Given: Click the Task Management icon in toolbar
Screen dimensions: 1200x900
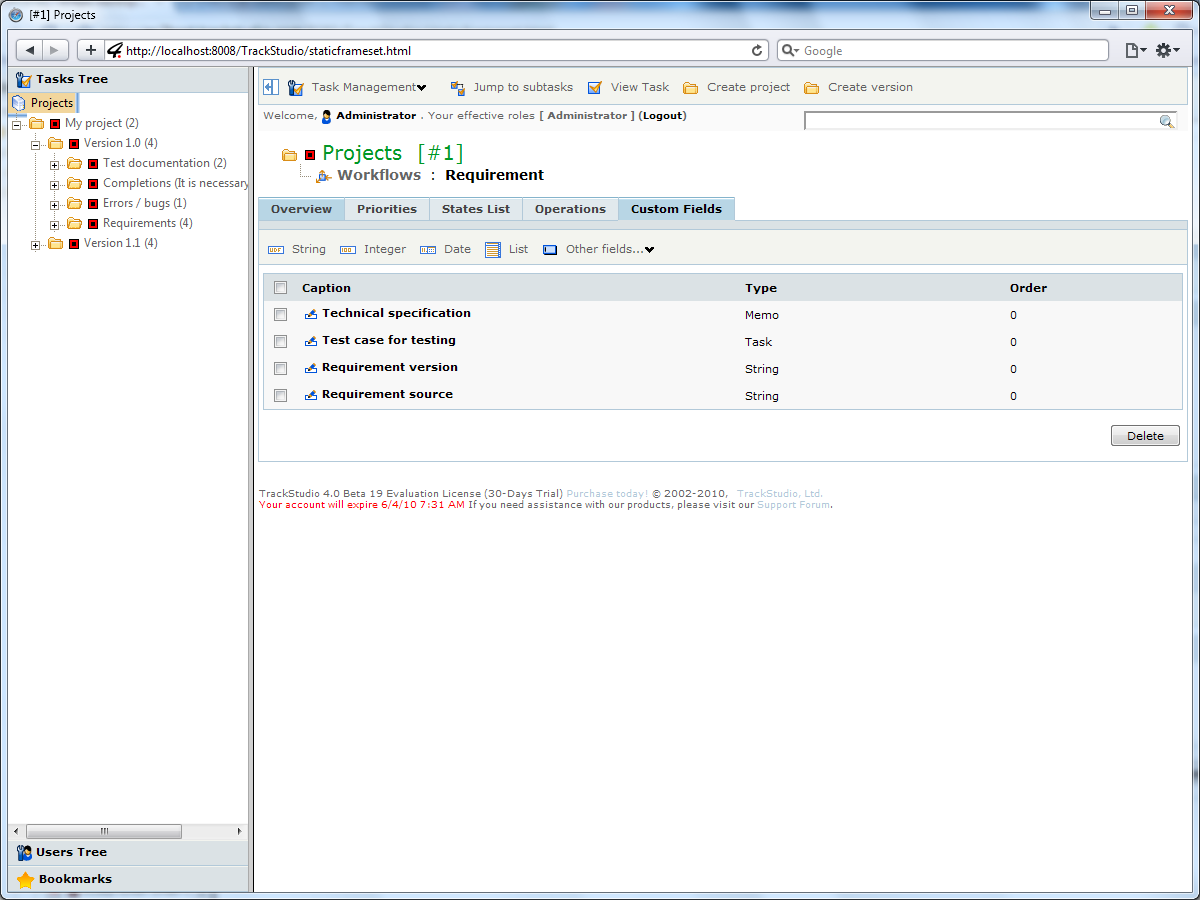Looking at the screenshot, I should 296,88.
